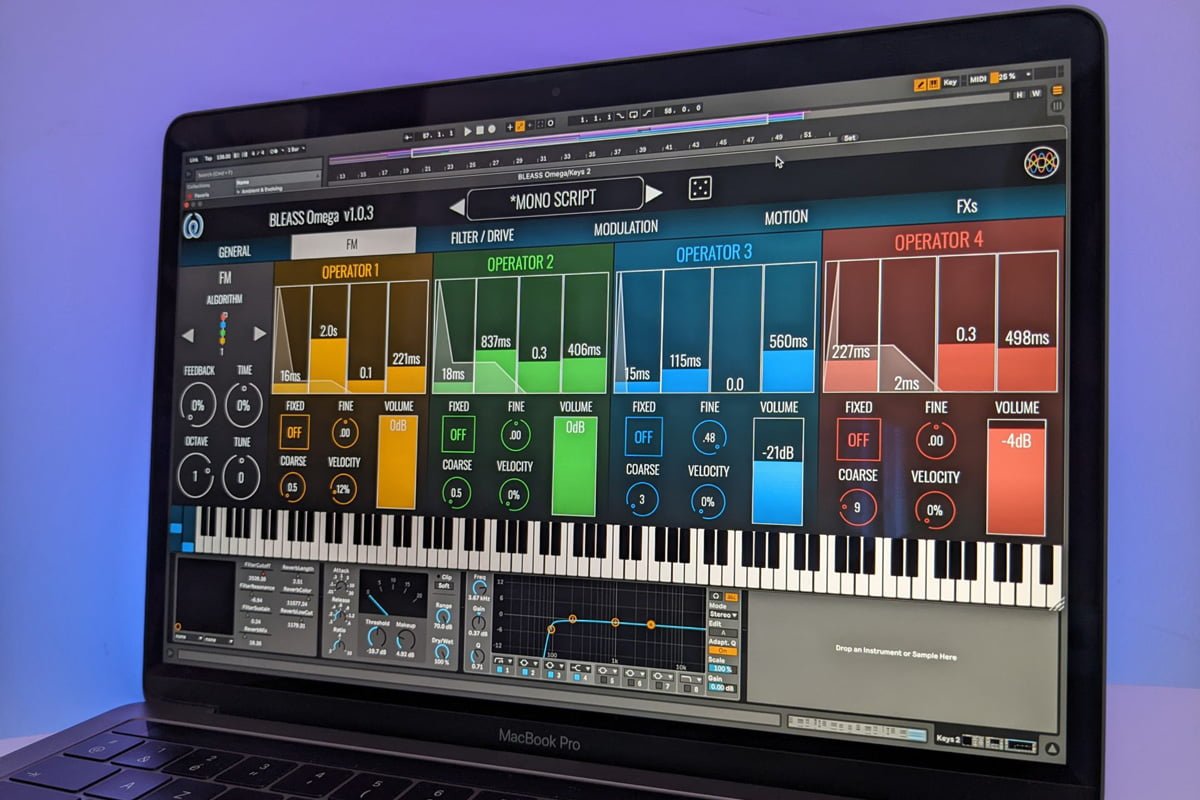Click the device drop area for instruments
The image size is (1200, 800).
point(904,657)
